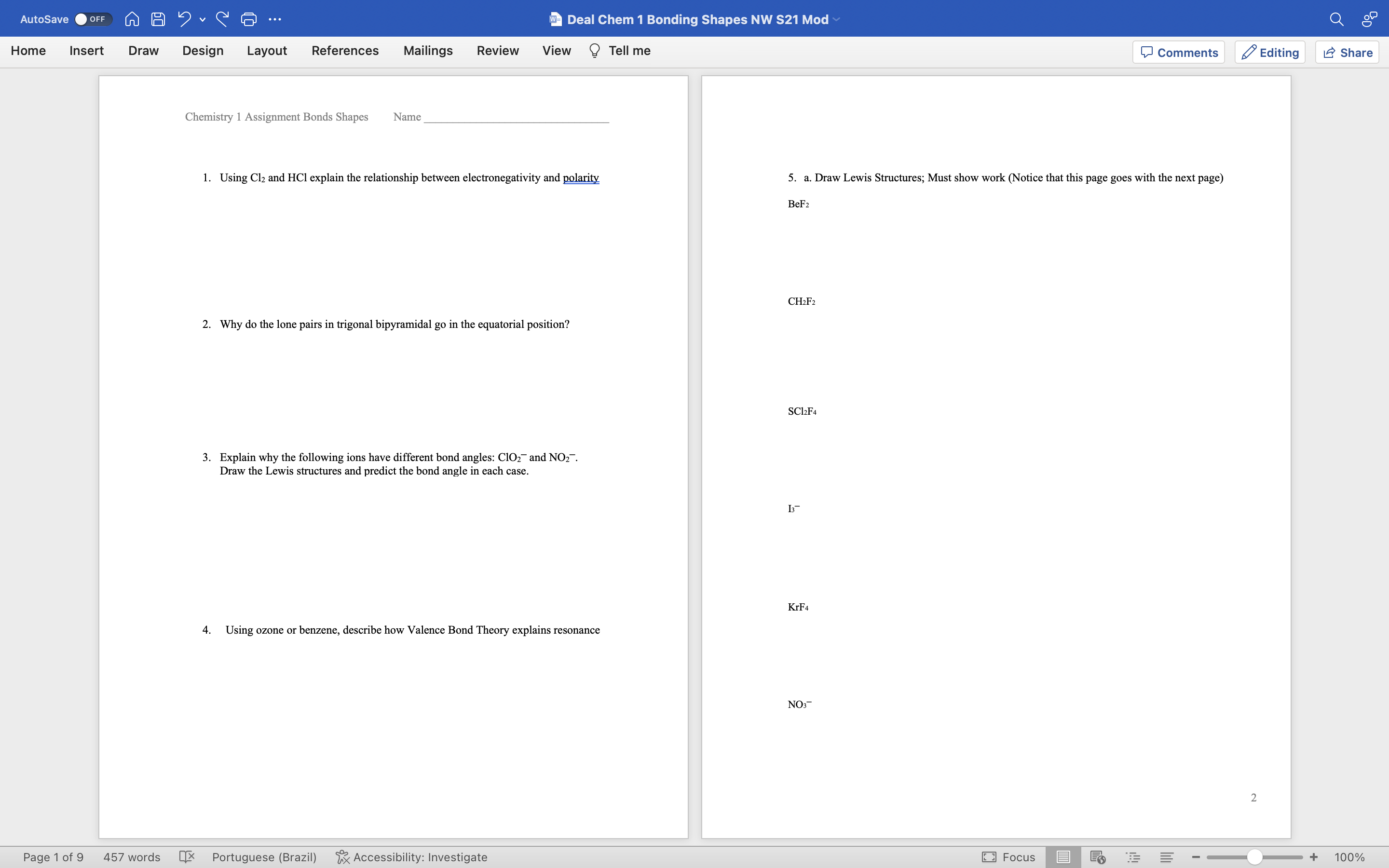Select Print Layout view button
Image resolution: width=1389 pixels, height=868 pixels.
pos(1062,856)
